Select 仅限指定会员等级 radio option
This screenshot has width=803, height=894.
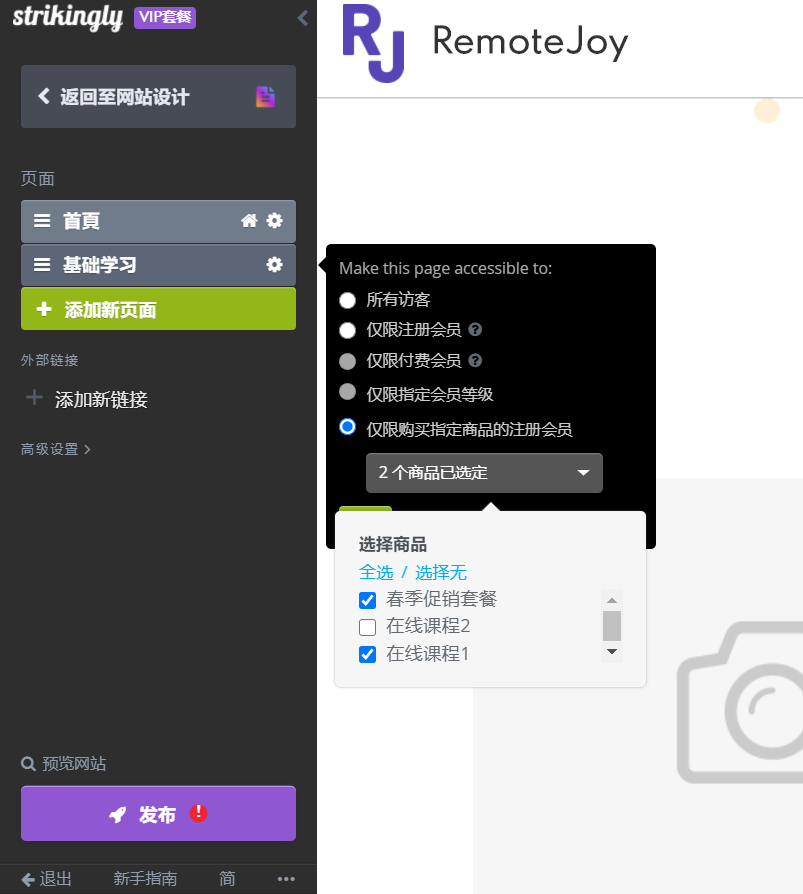tap(347, 392)
